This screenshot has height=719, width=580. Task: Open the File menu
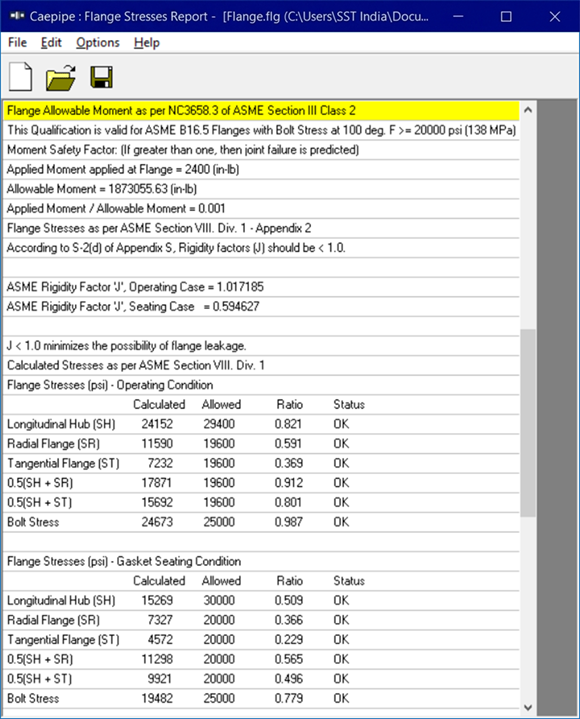pyautogui.click(x=17, y=43)
